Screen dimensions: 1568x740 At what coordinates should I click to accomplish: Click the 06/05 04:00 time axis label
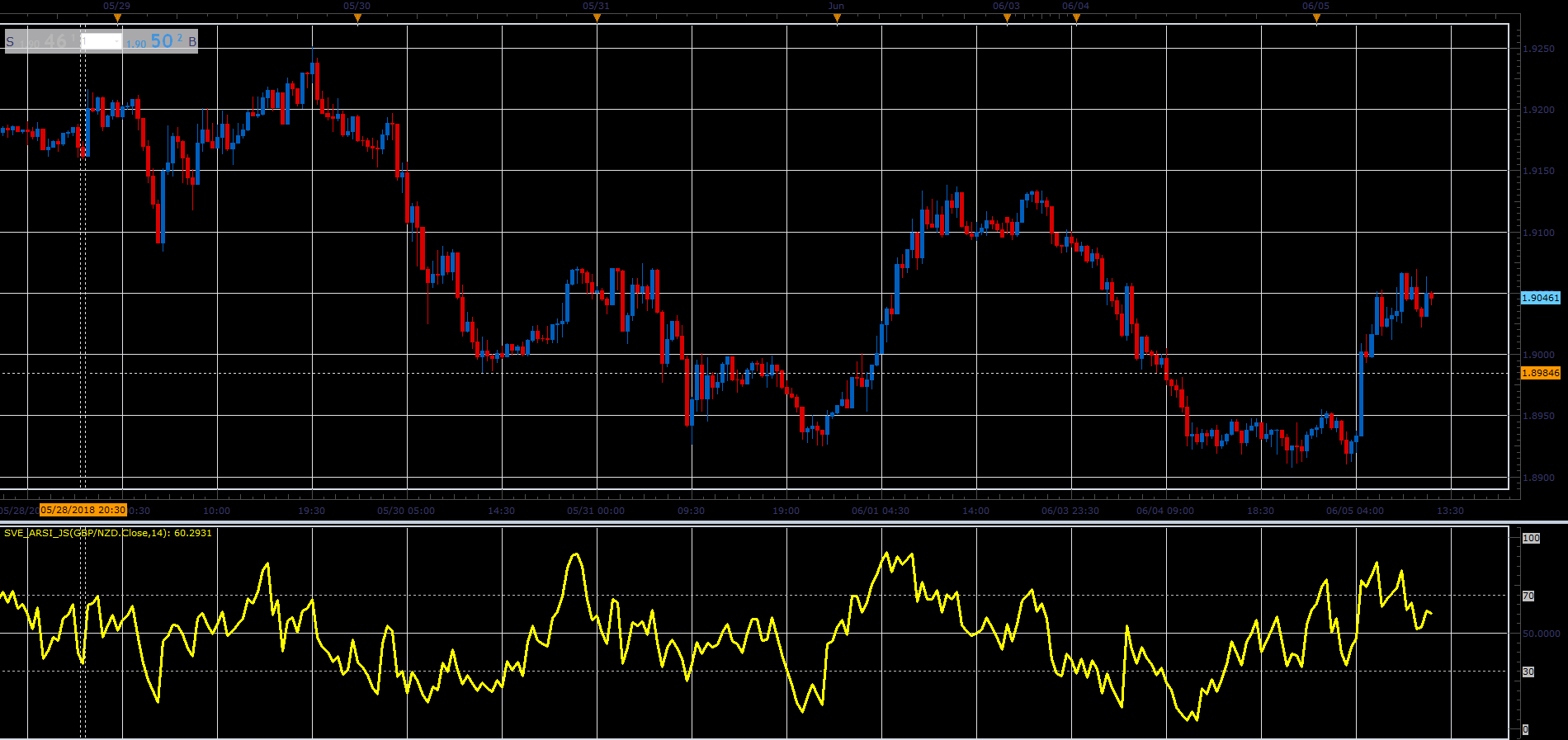click(1355, 511)
